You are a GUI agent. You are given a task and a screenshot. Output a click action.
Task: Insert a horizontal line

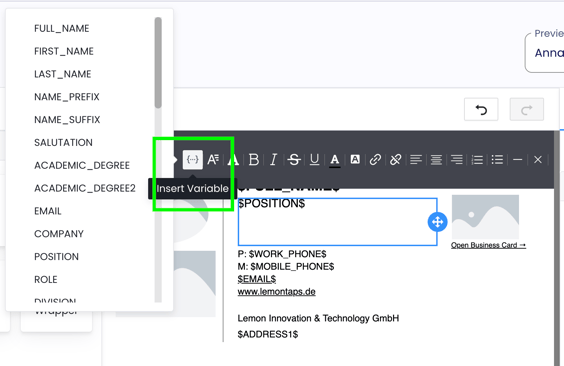(x=518, y=159)
